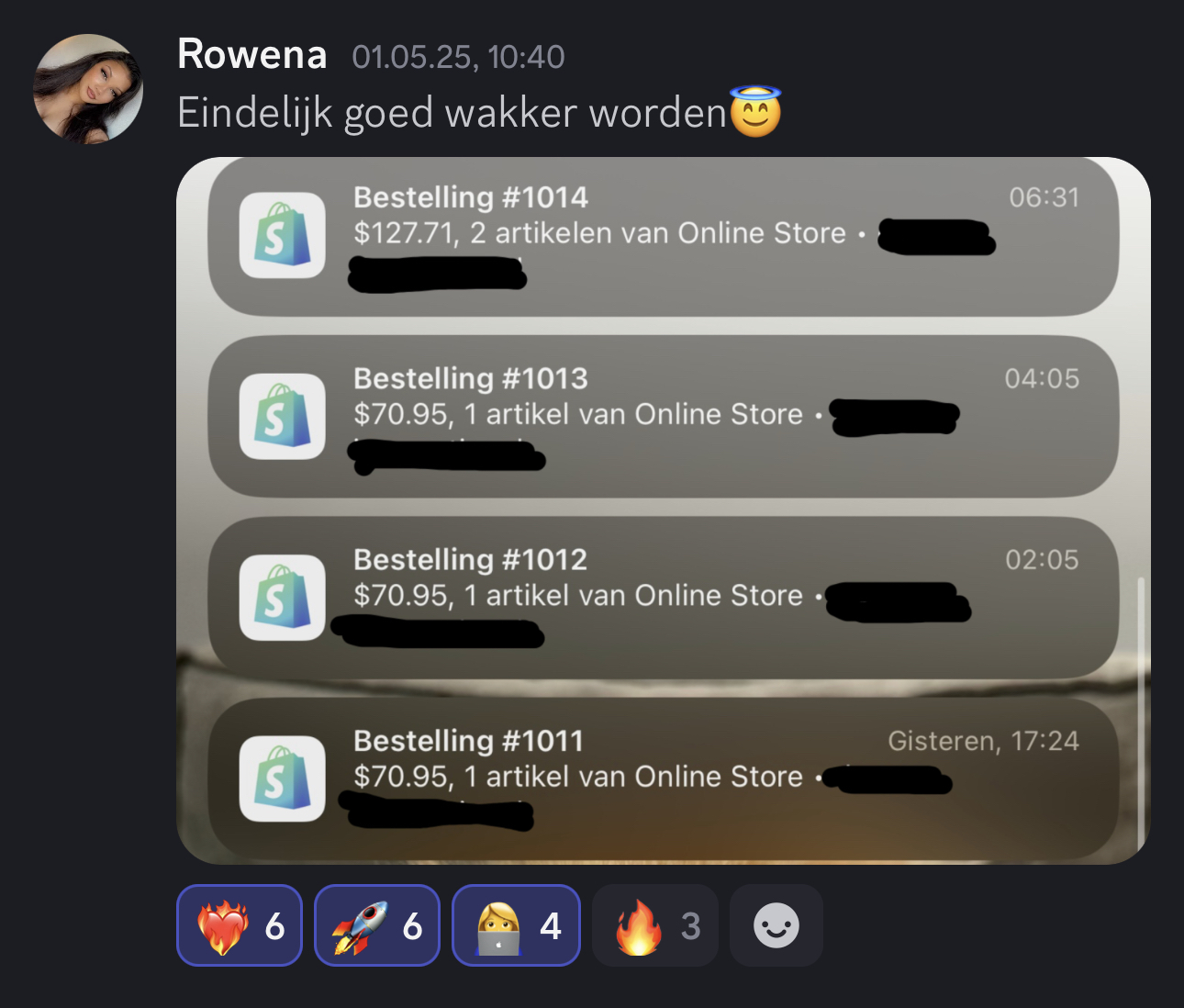
Task: Click the message timestamp 01.05.25, 10:40
Action: click(458, 57)
